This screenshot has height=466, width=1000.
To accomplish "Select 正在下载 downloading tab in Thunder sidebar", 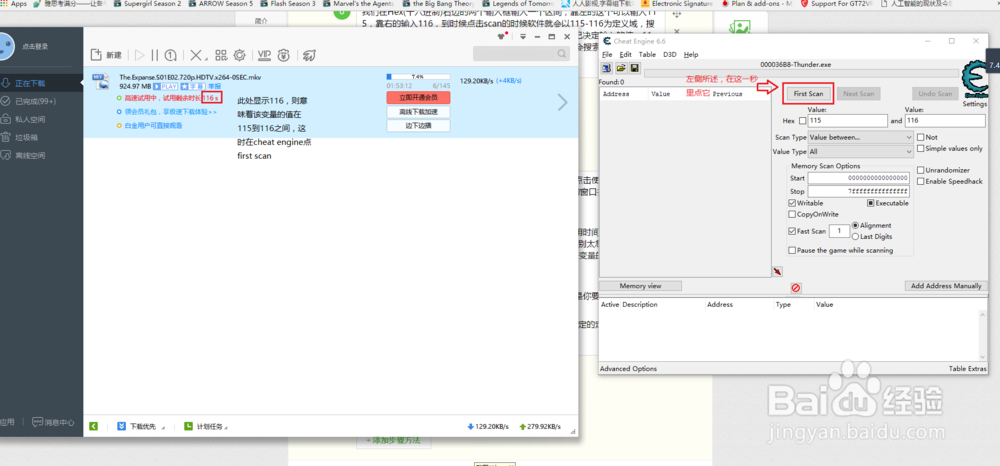I will [41, 84].
